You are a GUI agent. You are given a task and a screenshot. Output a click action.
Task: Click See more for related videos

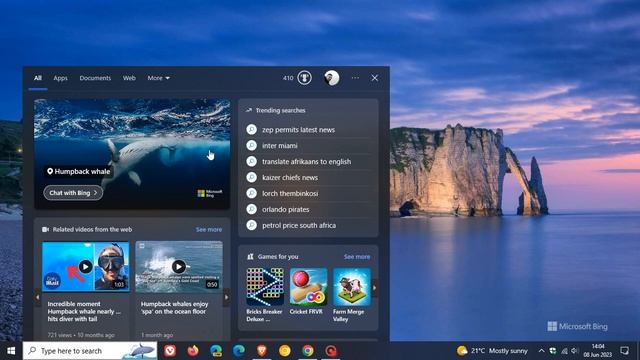pyautogui.click(x=209, y=230)
